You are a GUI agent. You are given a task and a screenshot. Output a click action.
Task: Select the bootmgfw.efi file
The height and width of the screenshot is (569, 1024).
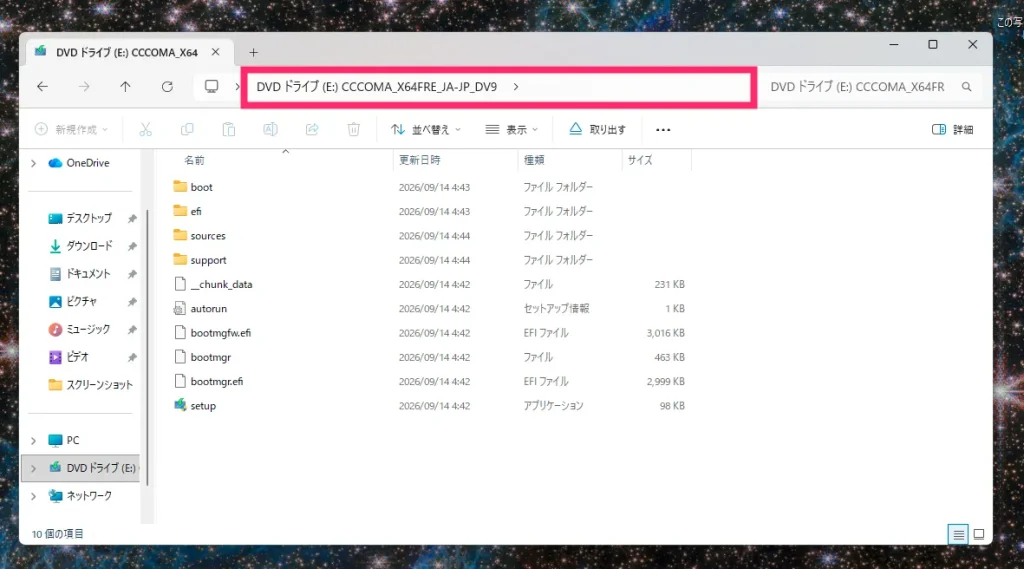pyautogui.click(x=221, y=333)
